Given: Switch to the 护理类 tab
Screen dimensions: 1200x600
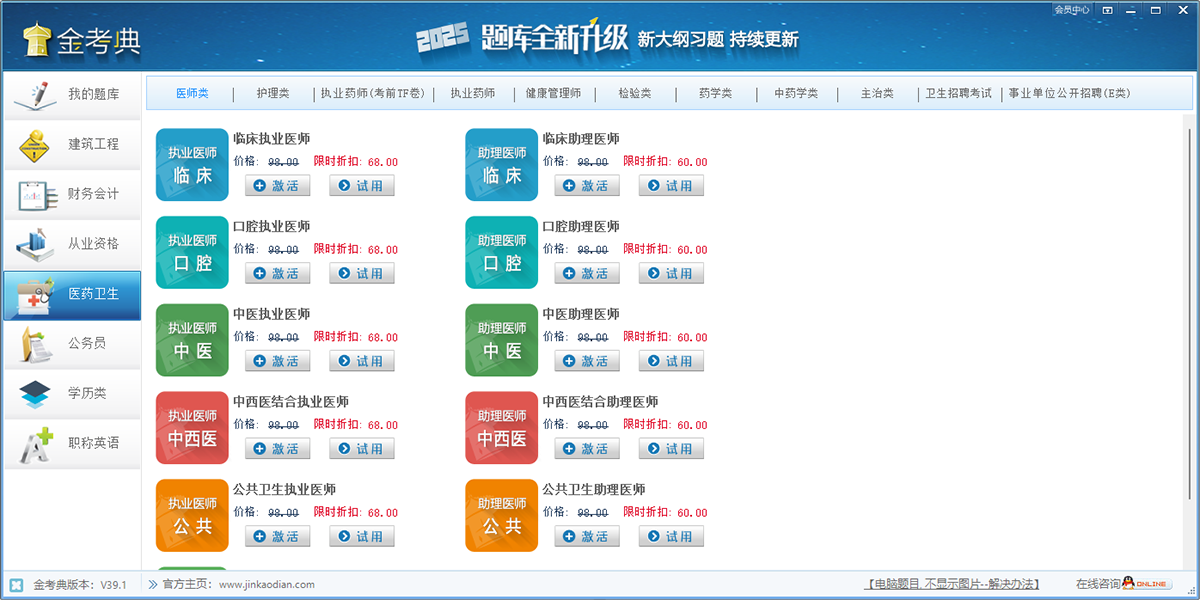Looking at the screenshot, I should [x=272, y=94].
